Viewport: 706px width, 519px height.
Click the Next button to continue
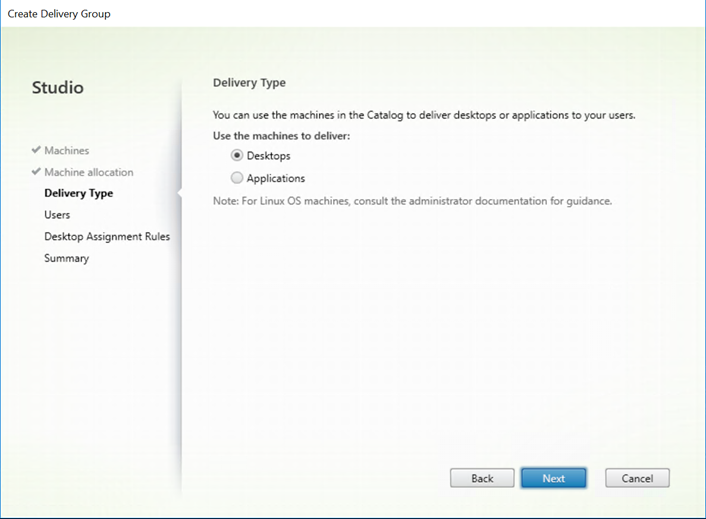554,478
